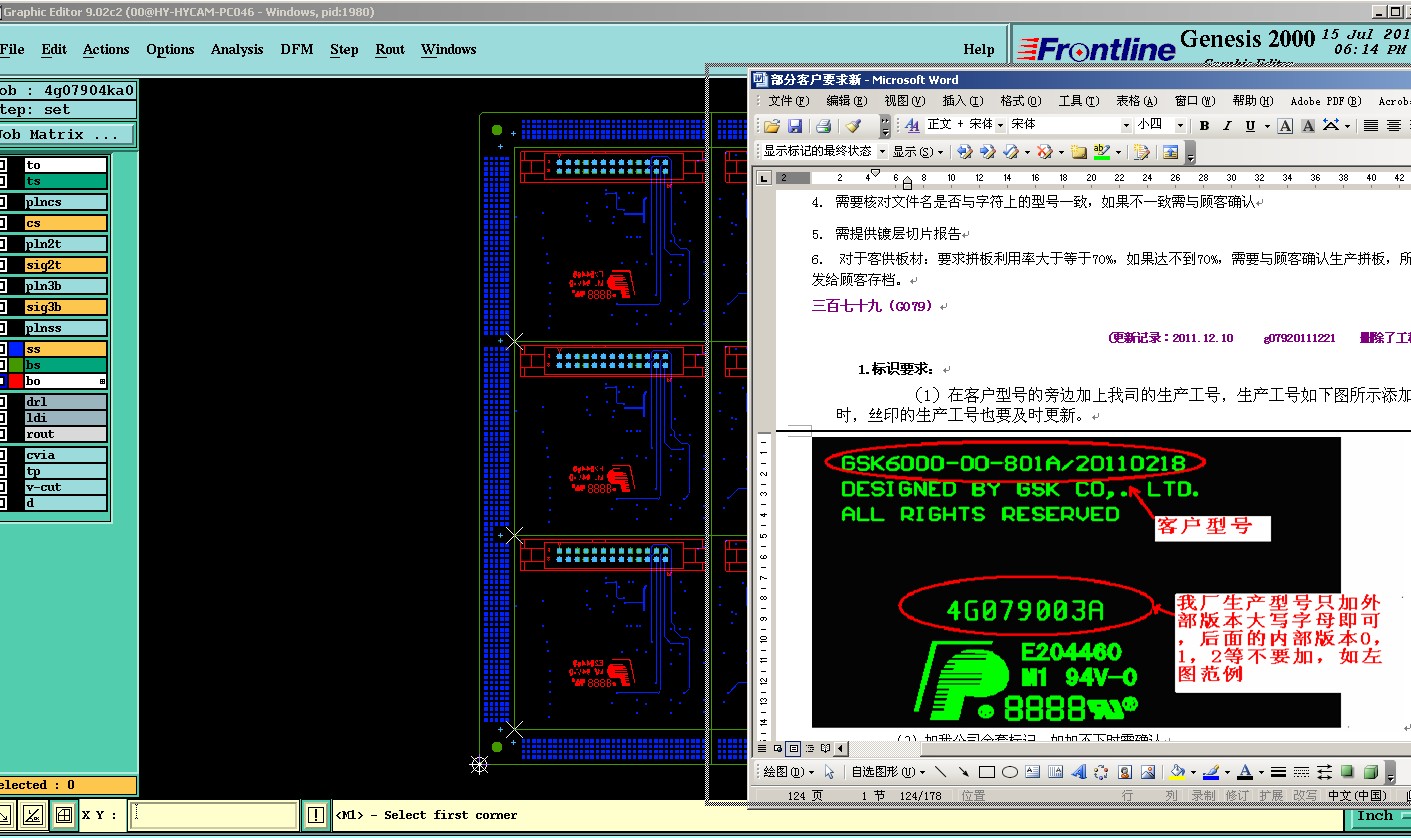Screen dimensions: 1411x838
Task: Toggle italic formatting in Word
Action: click(1227, 125)
